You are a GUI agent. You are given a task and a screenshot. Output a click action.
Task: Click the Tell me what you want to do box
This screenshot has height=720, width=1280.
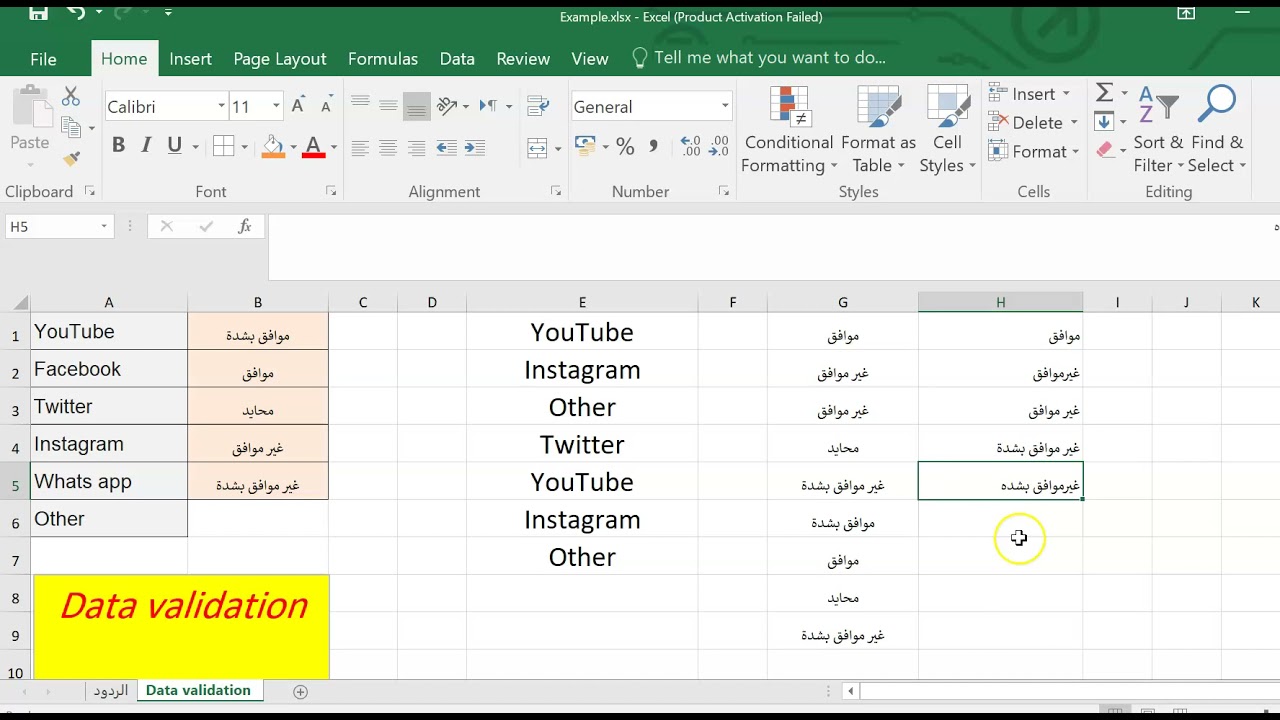pyautogui.click(x=759, y=58)
